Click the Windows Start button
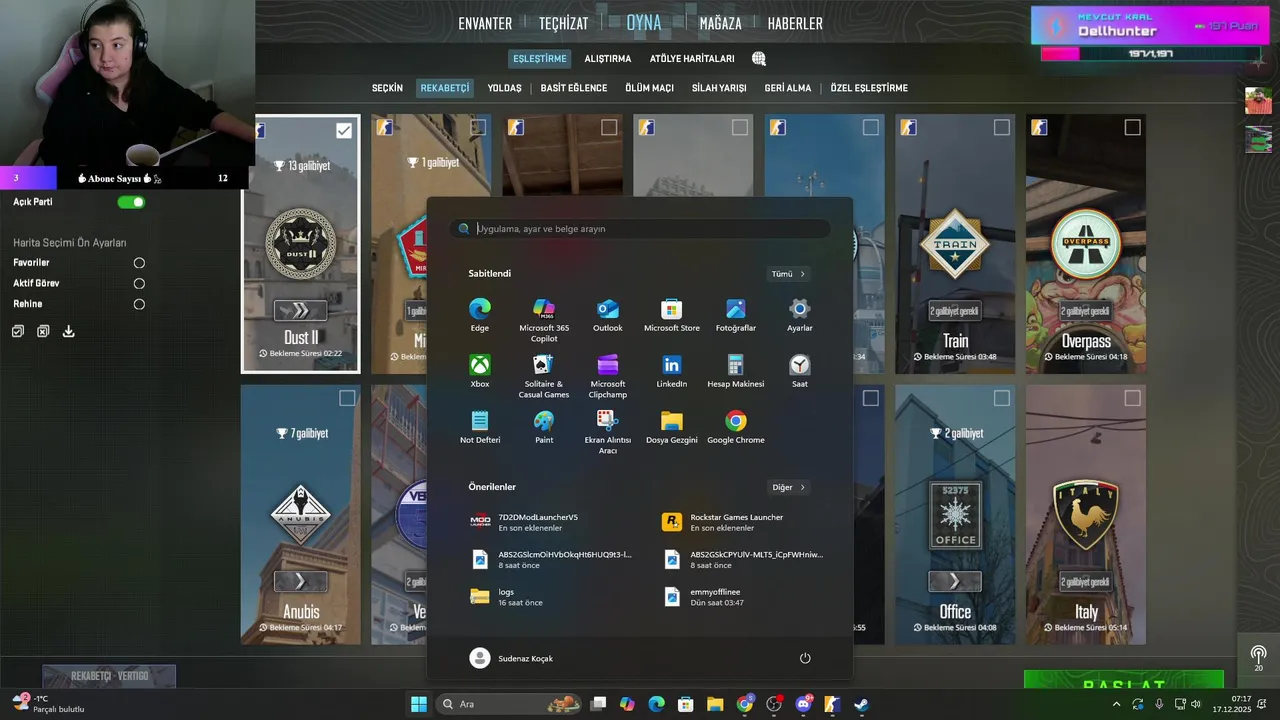Viewport: 1280px width, 720px height. pyautogui.click(x=419, y=704)
